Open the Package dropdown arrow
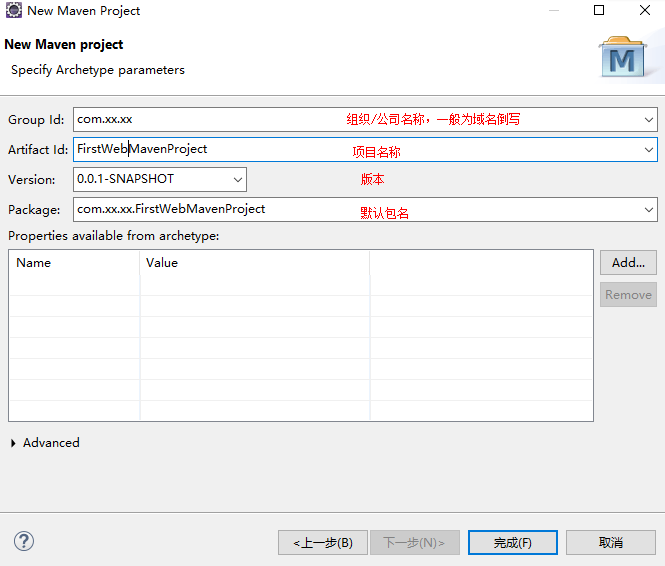The height and width of the screenshot is (566, 665). pyautogui.click(x=648, y=209)
